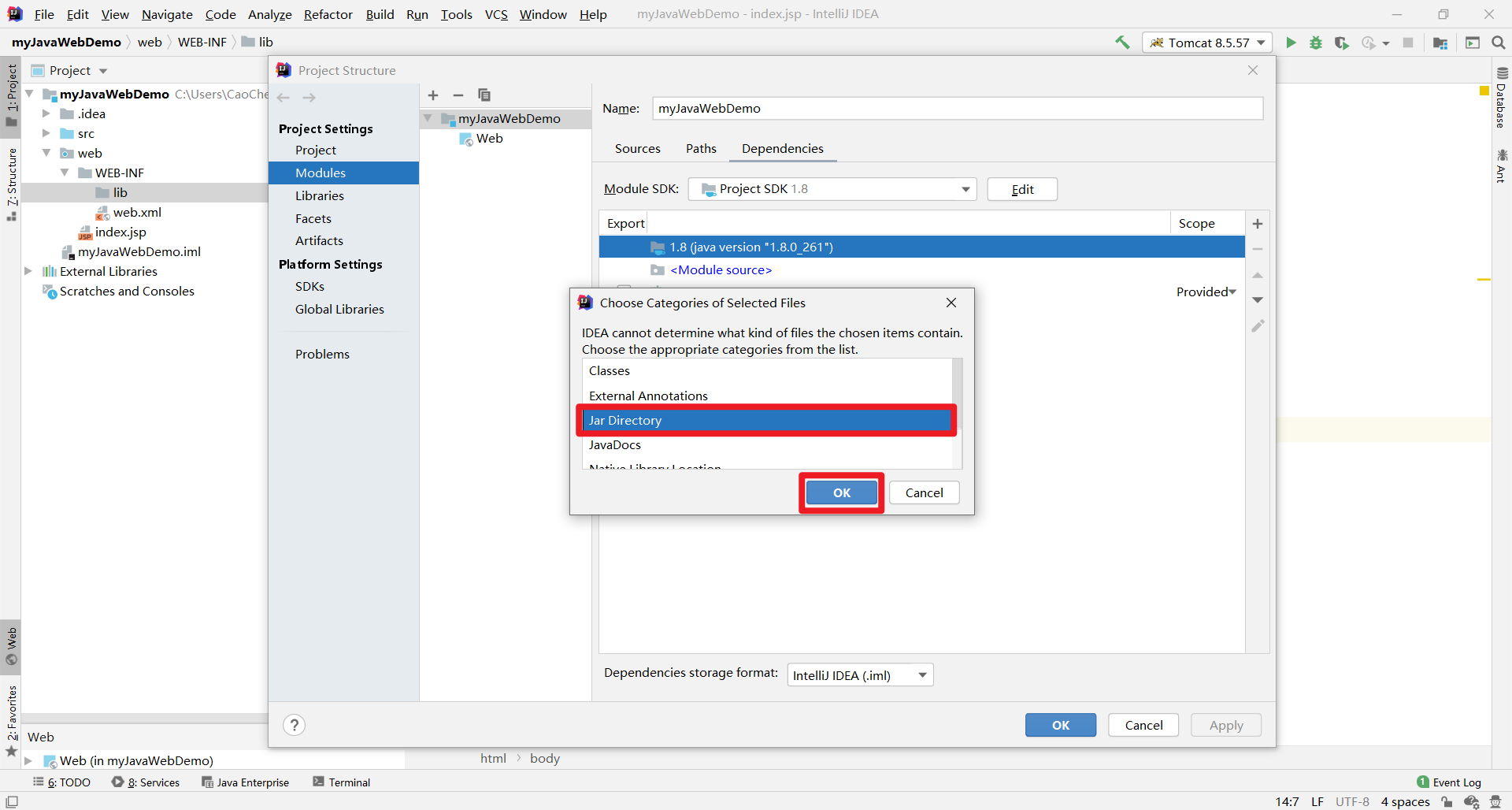The width and height of the screenshot is (1512, 810).
Task: Collapse the myJavaWebDemo project tree node
Action: (29, 94)
